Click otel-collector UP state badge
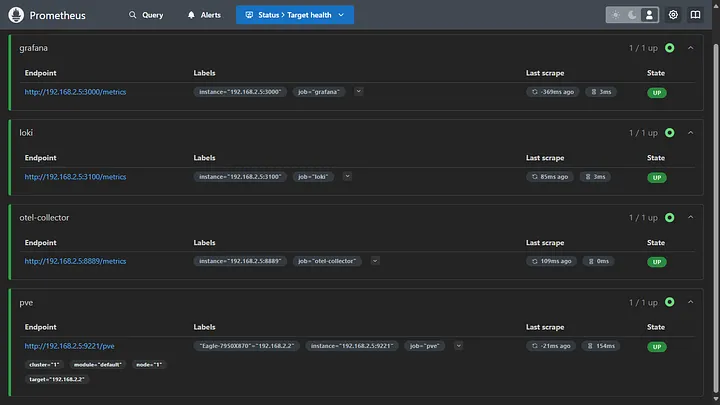Image resolution: width=720 pixels, height=405 pixels. 657,262
